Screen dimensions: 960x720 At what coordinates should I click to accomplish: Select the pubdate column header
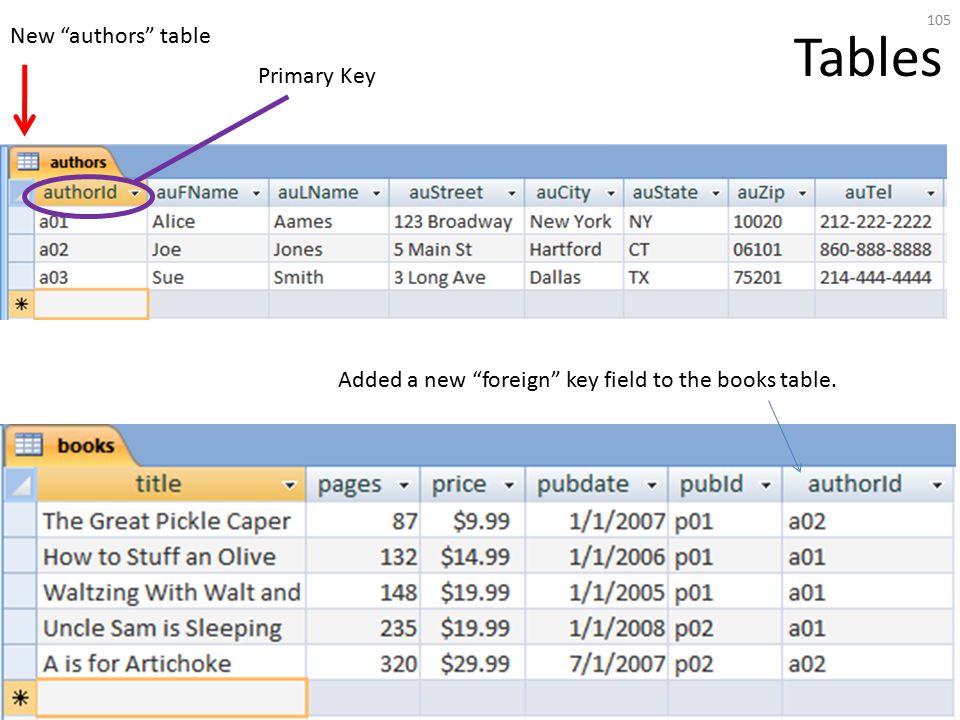(x=596, y=484)
